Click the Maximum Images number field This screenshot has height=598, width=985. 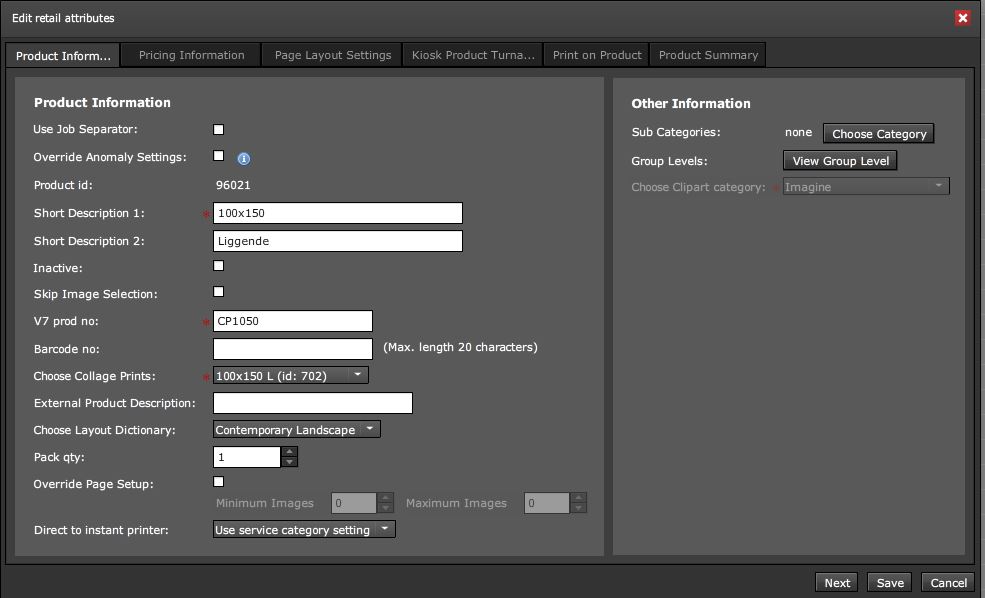coord(547,503)
